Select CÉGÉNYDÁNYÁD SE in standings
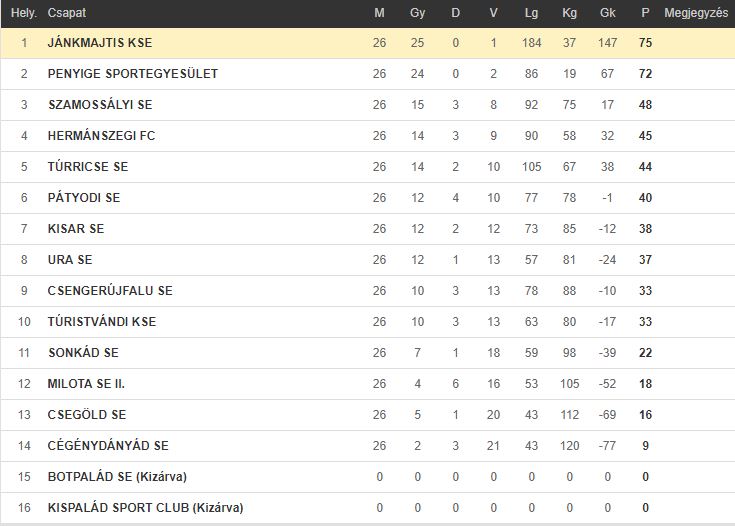Screen dimensions: 735x526 (108, 445)
